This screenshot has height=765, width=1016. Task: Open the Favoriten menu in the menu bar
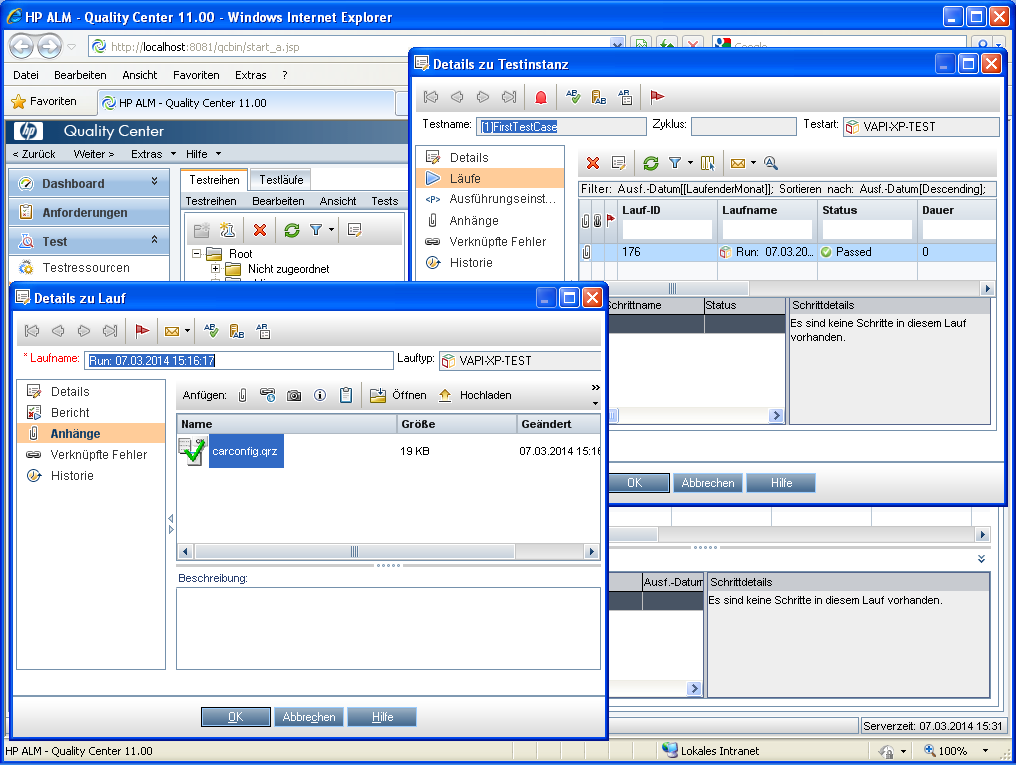point(196,75)
